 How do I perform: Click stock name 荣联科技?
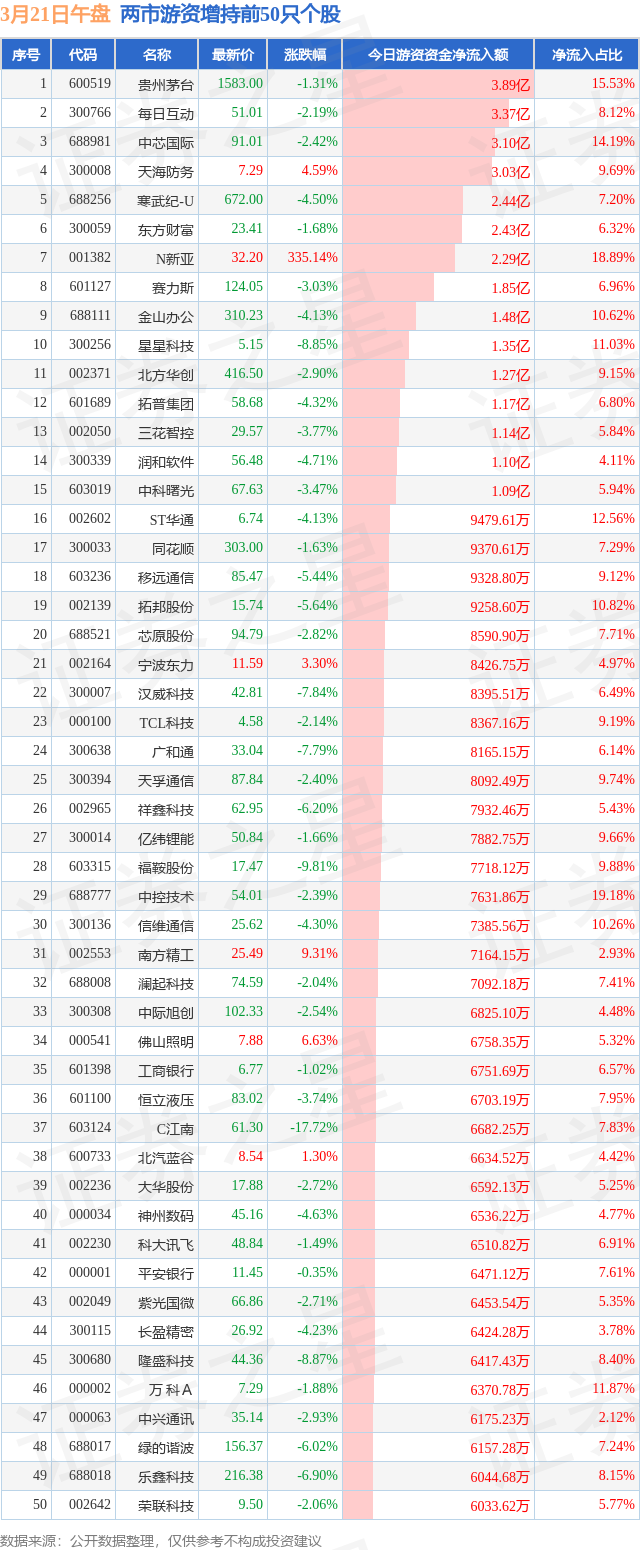point(166,1506)
